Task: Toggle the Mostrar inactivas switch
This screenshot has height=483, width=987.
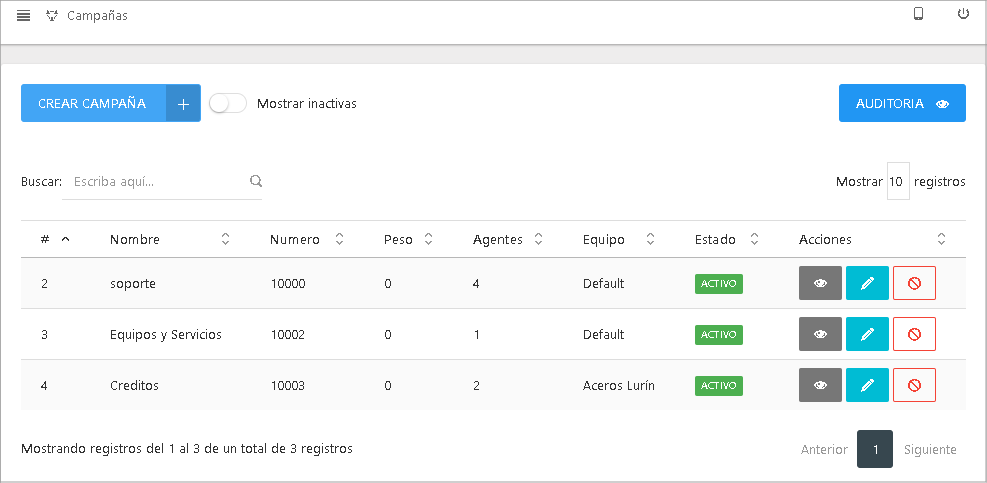Action: pyautogui.click(x=228, y=103)
